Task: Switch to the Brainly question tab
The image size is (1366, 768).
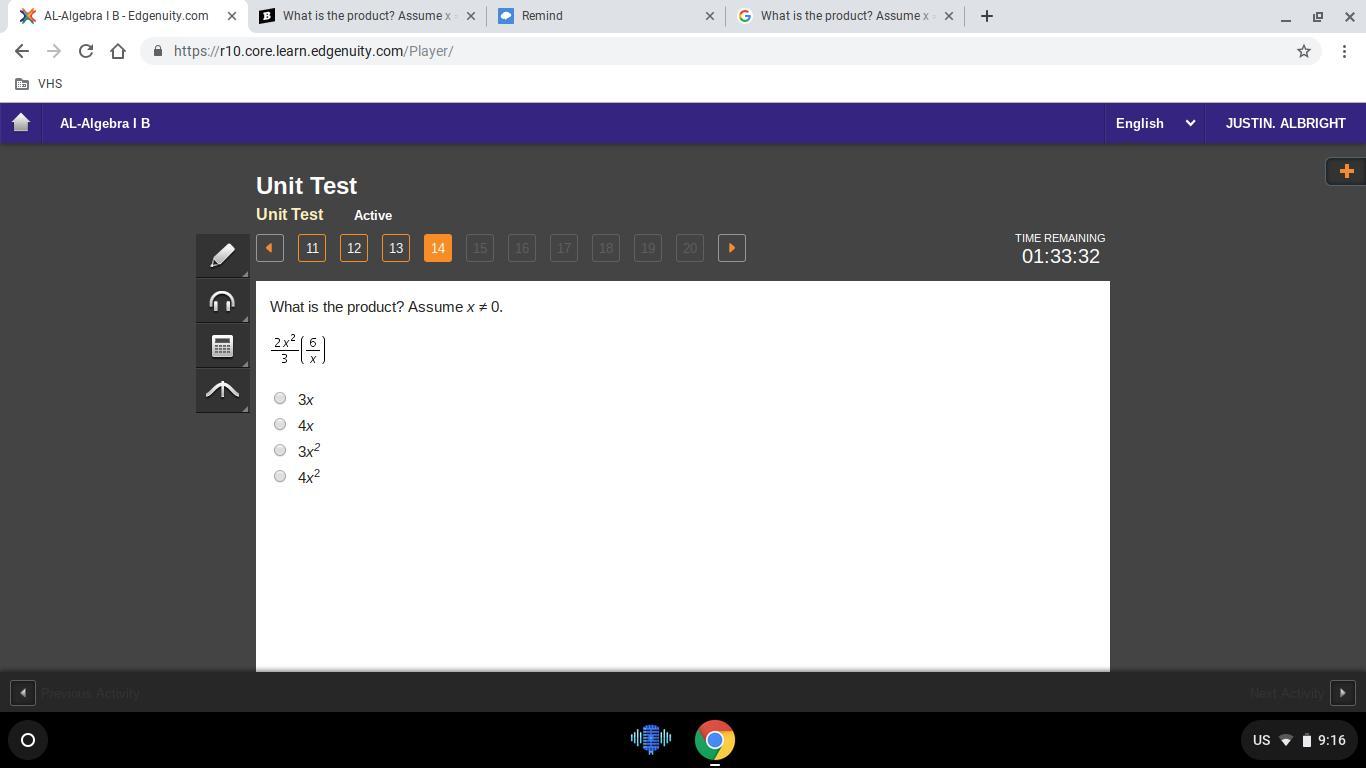Action: click(x=366, y=16)
